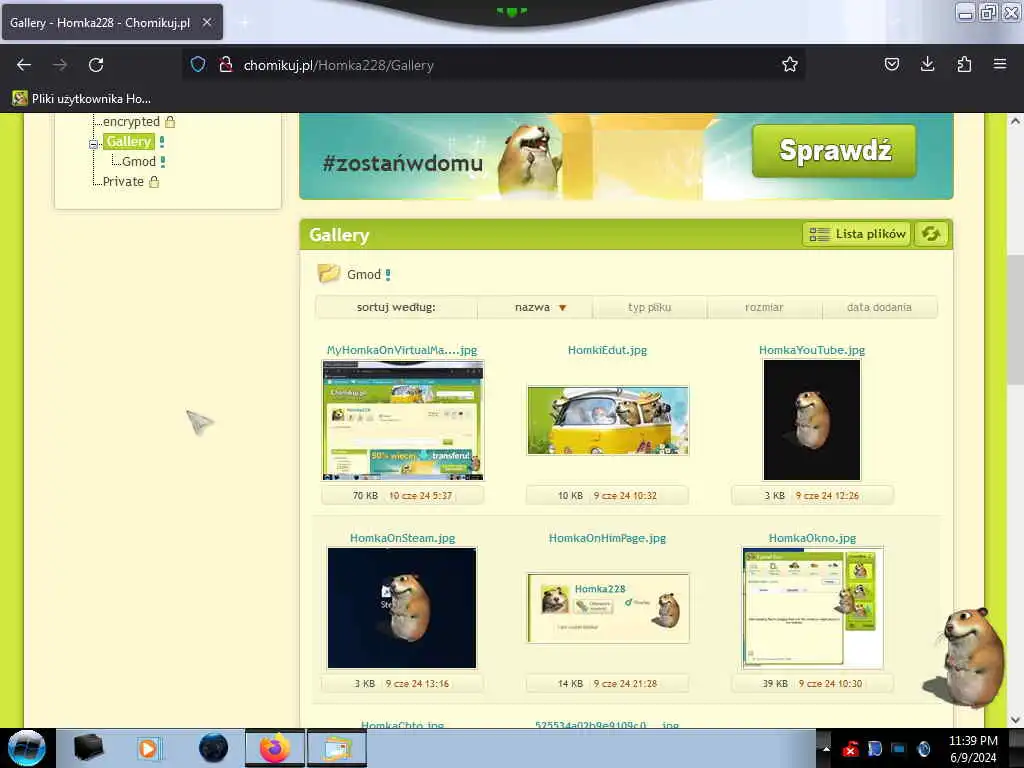The height and width of the screenshot is (768, 1024).
Task: Sort by nazwa
Action: 535,307
